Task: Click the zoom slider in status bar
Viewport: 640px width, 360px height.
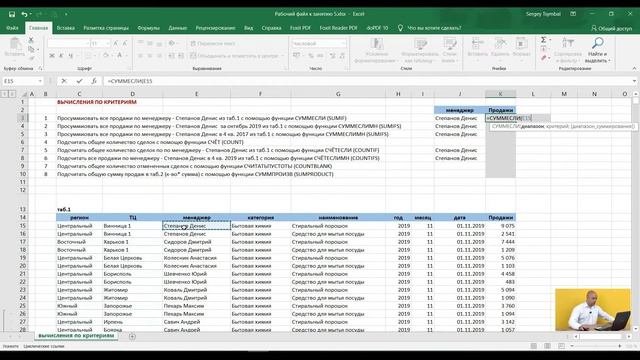Action: 596,346
